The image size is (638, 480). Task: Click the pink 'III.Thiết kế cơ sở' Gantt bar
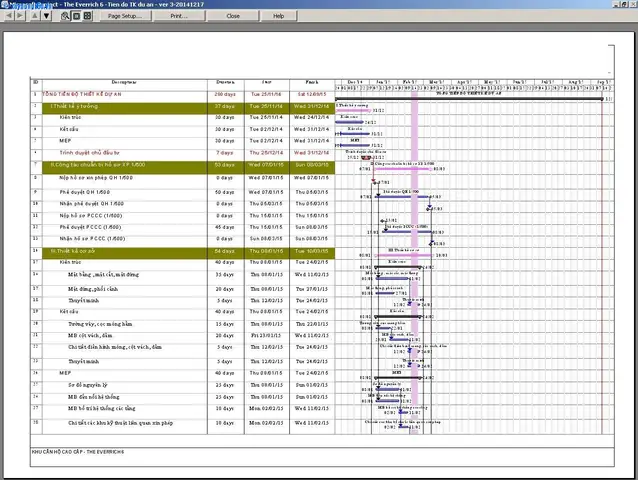[404, 255]
